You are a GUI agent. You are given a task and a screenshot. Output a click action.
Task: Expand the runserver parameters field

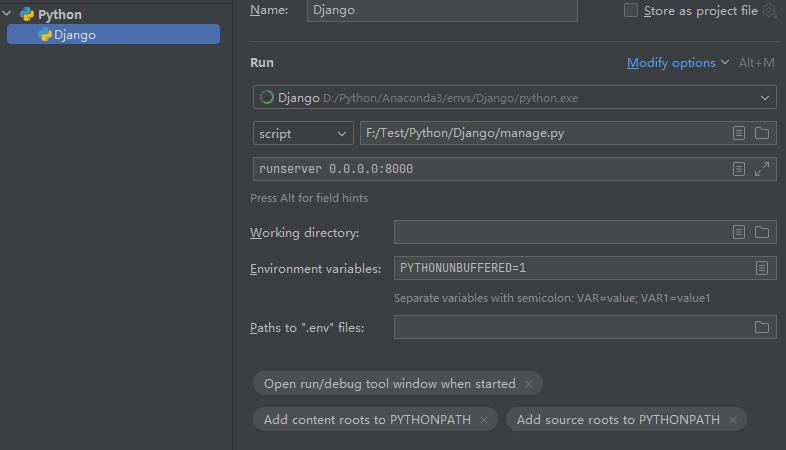tap(761, 169)
